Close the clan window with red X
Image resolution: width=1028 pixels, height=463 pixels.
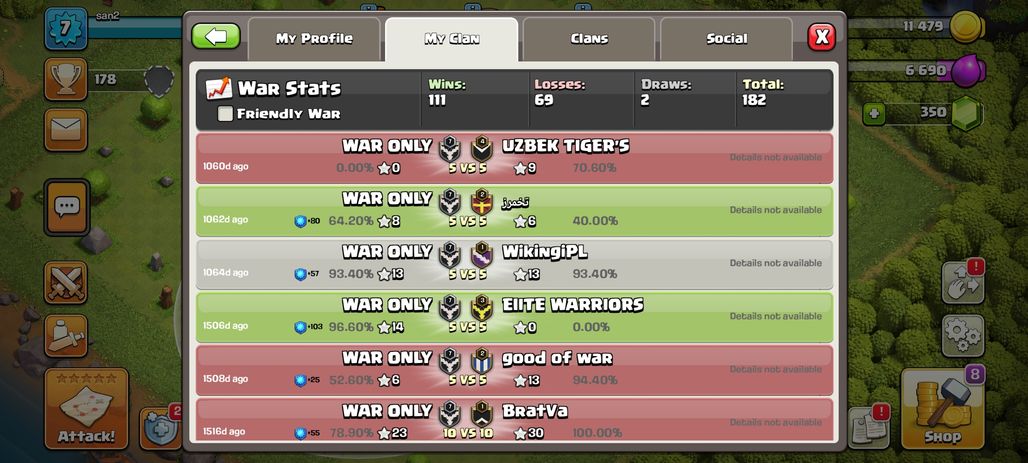tap(821, 37)
